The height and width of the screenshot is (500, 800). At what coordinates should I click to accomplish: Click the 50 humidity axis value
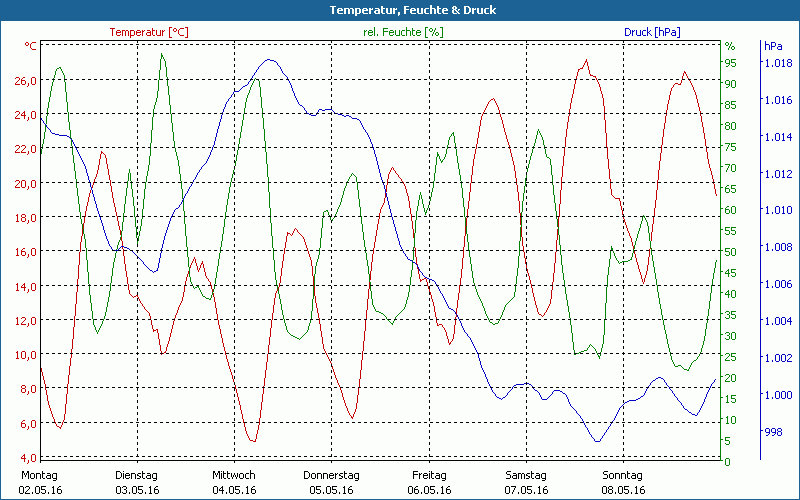[731, 252]
